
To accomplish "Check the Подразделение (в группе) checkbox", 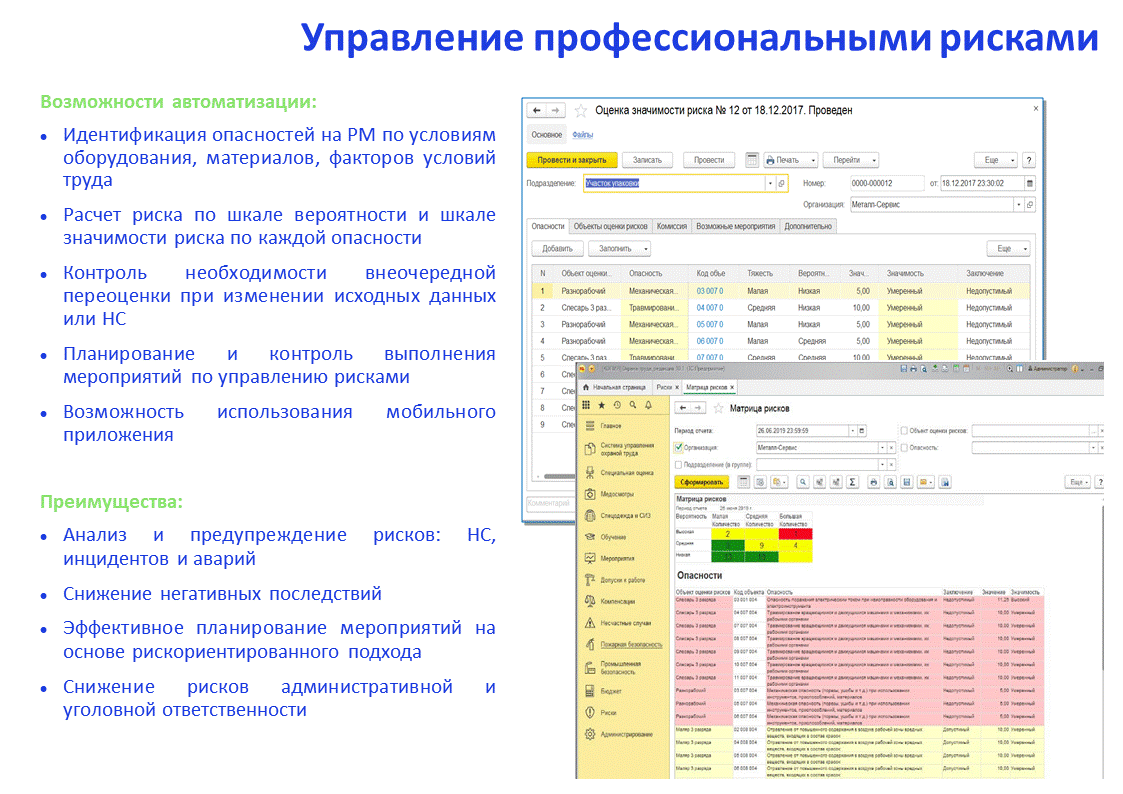I will 678,465.
